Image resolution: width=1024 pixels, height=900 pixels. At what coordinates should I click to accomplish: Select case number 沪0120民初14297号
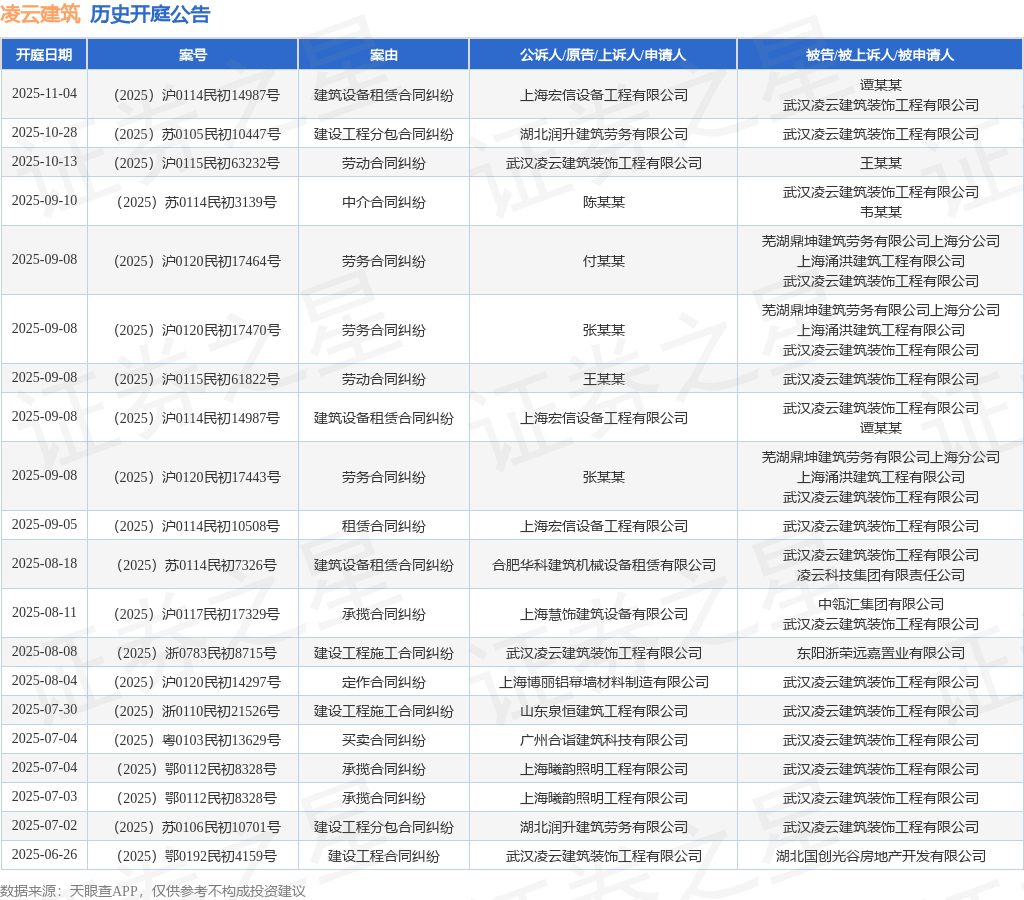click(197, 682)
